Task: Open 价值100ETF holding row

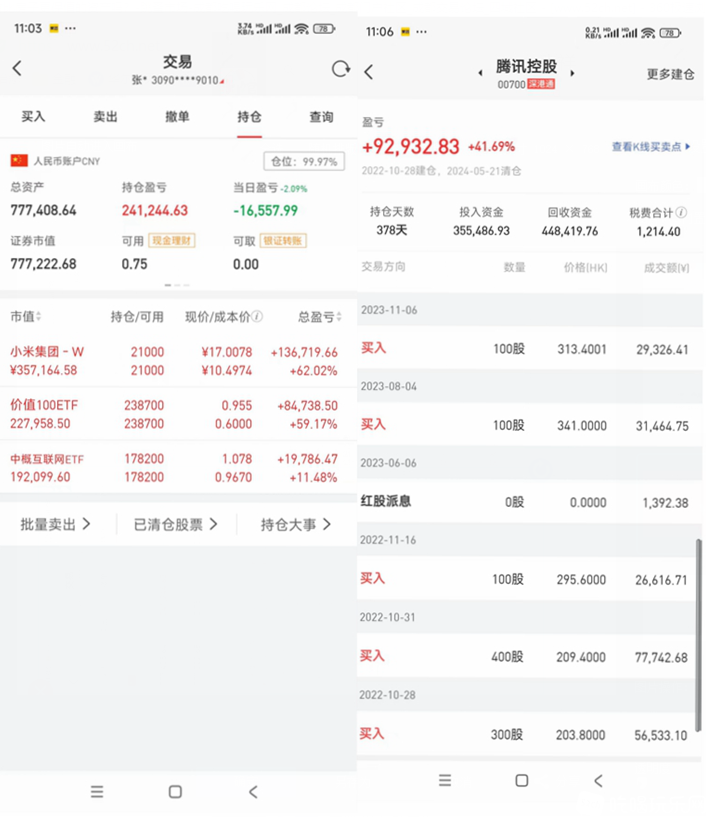Action: click(x=178, y=414)
